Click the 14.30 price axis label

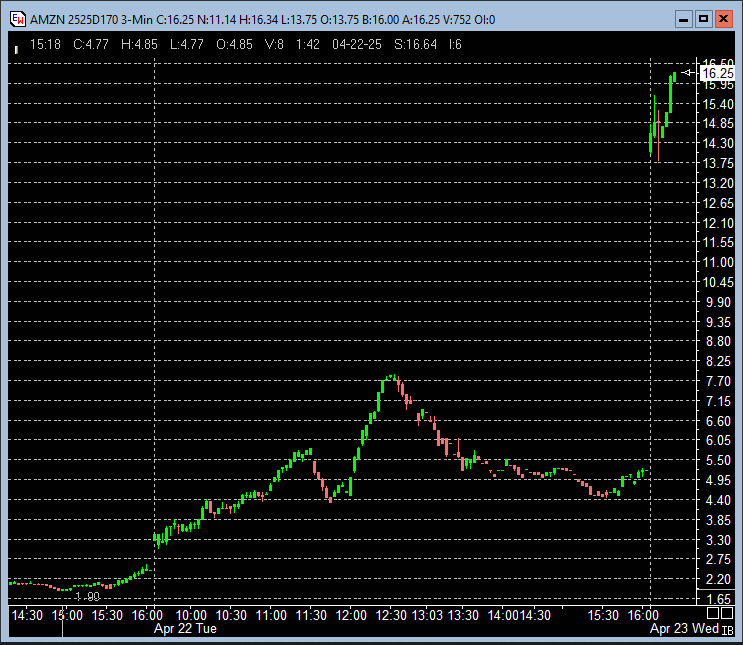coord(718,144)
